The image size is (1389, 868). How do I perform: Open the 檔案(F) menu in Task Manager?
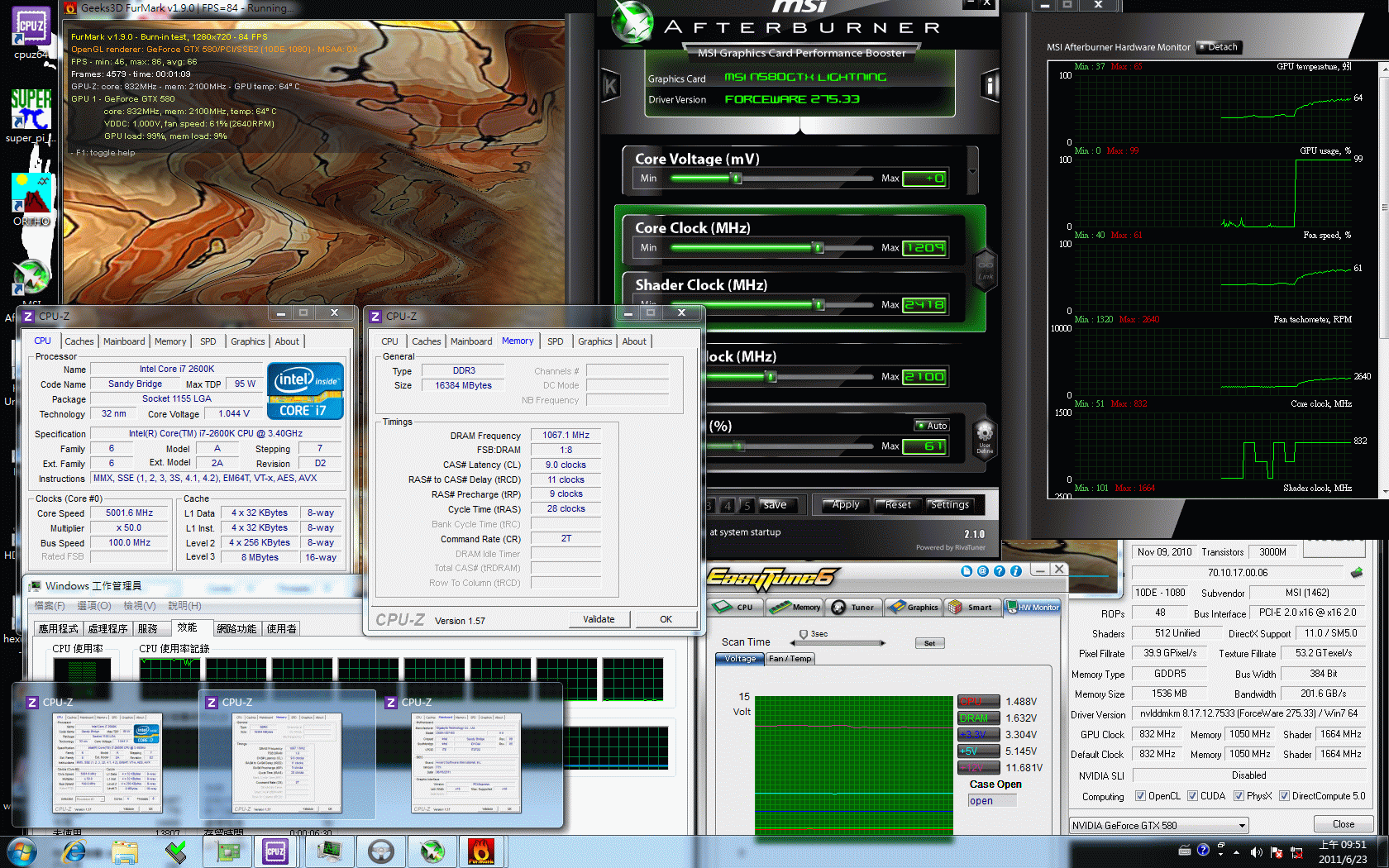(x=50, y=606)
